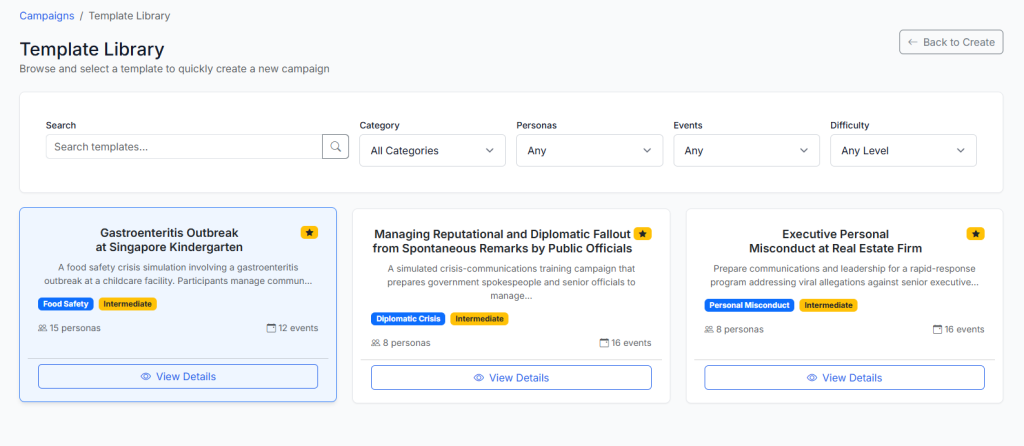Click star badge on Gastroenteritis Outbreak card
1024x446 pixels.
pos(309,233)
